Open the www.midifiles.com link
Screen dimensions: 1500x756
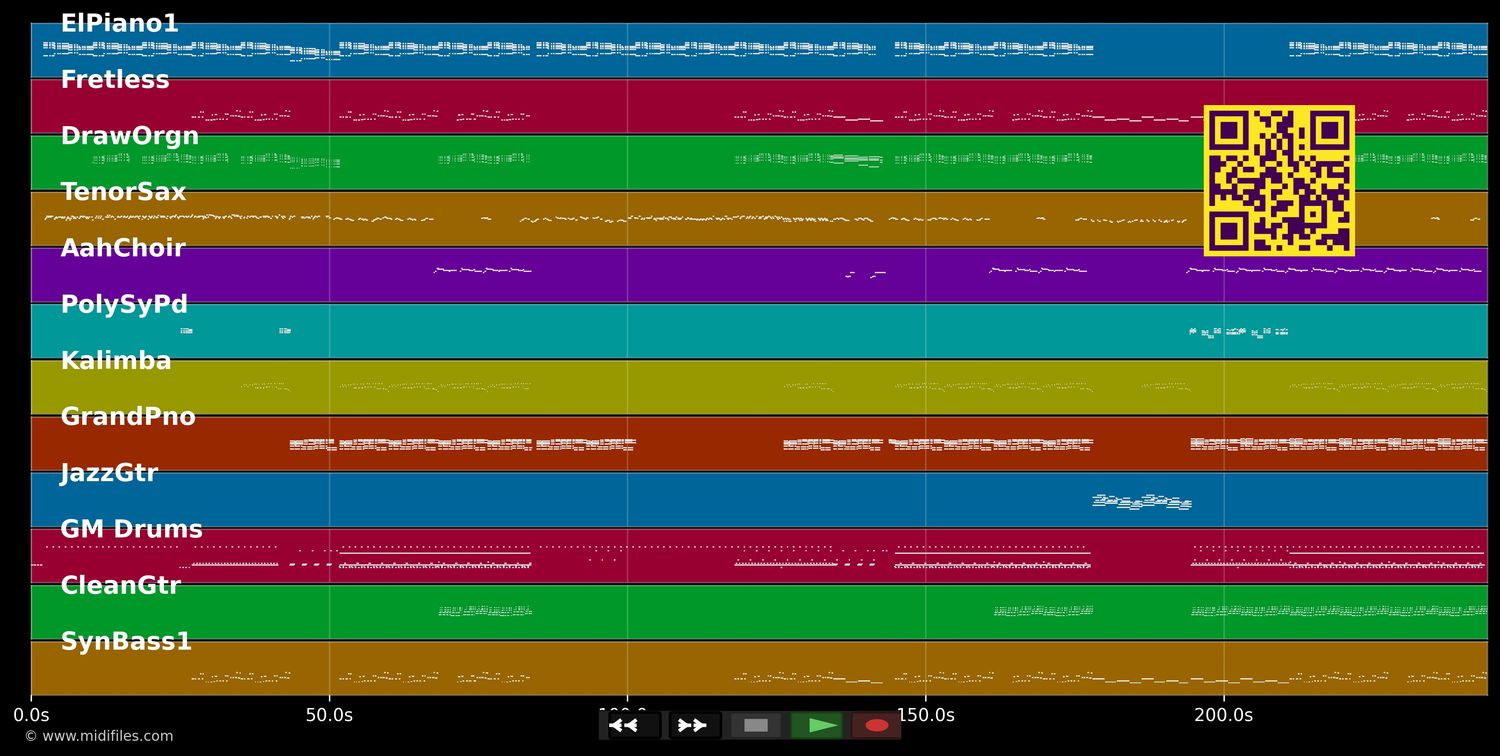pyautogui.click(x=98, y=737)
